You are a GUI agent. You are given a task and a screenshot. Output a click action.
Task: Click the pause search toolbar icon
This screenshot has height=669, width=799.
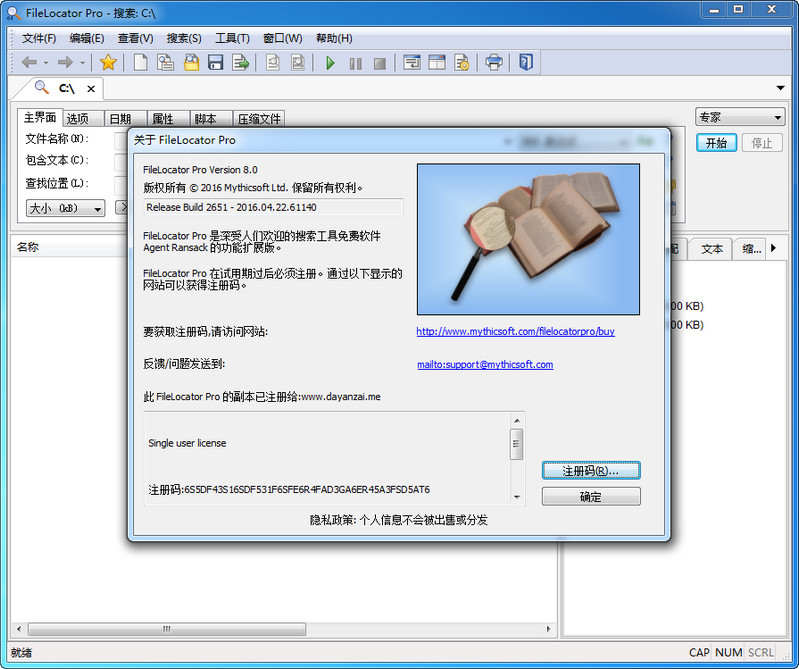click(x=355, y=64)
